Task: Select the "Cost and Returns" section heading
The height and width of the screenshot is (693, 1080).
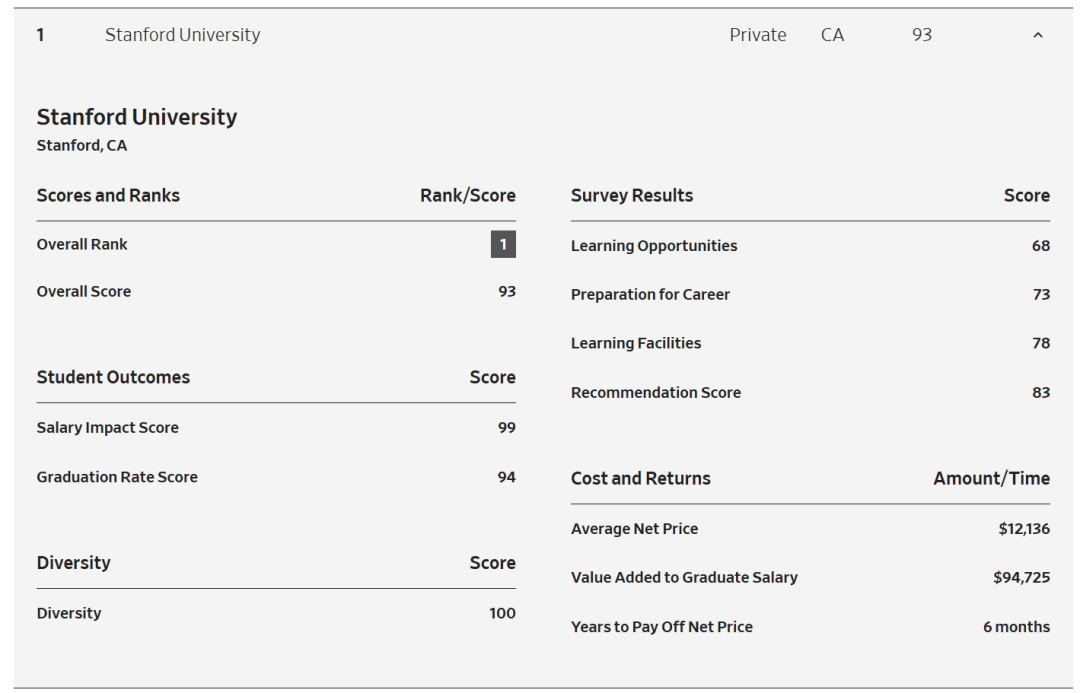Action: tap(641, 478)
